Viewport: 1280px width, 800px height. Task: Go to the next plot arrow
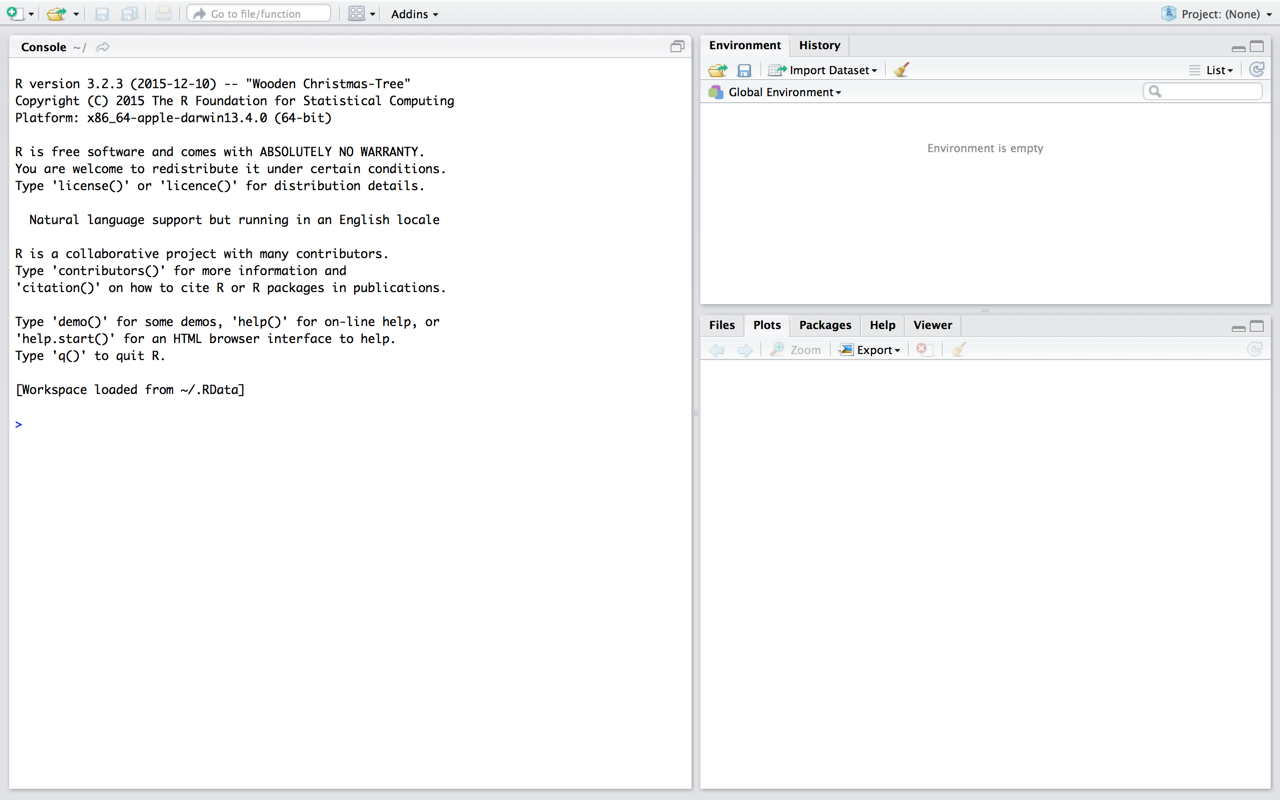[745, 350]
